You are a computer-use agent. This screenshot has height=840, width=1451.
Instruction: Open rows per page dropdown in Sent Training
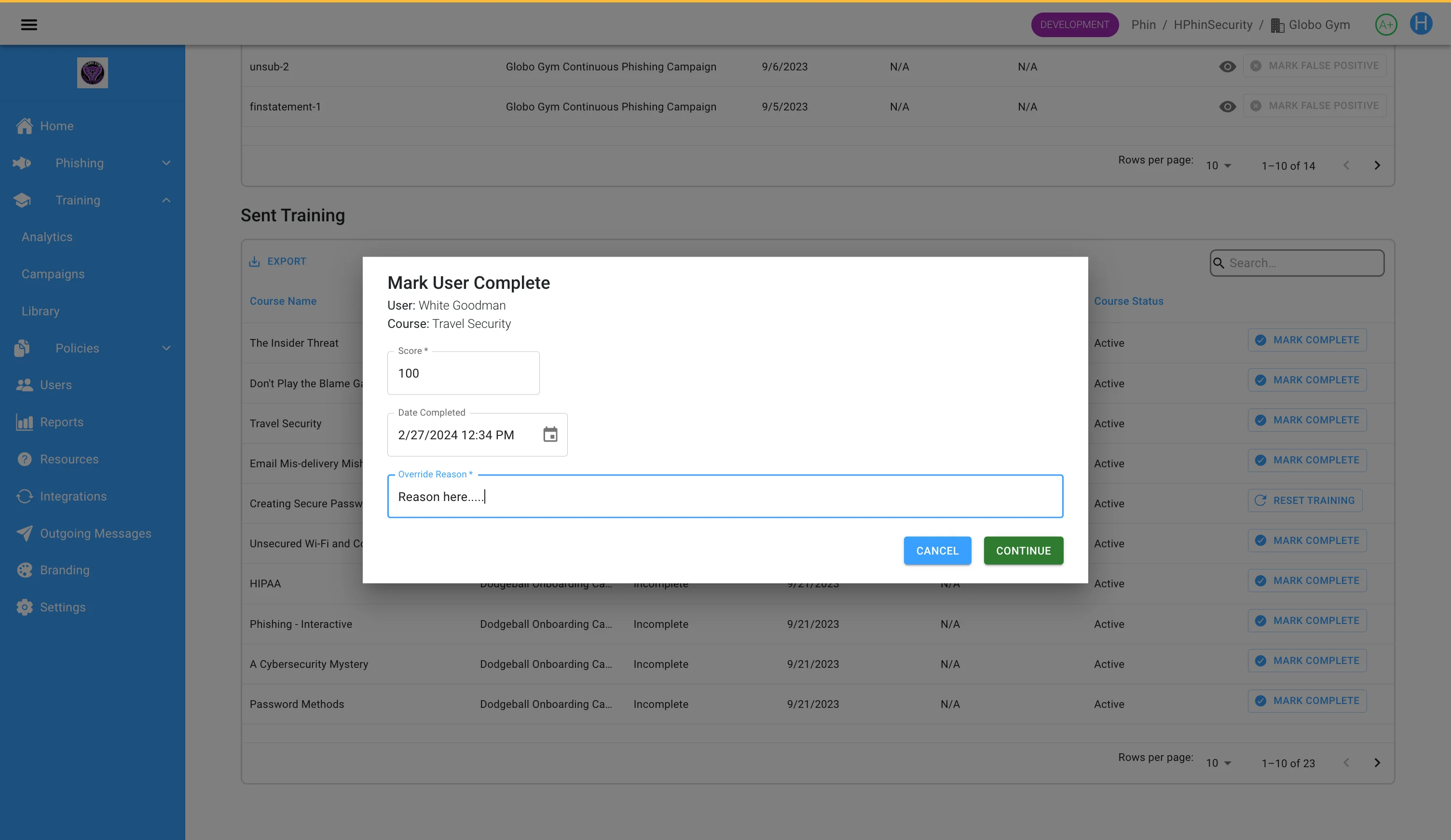[x=1218, y=763]
